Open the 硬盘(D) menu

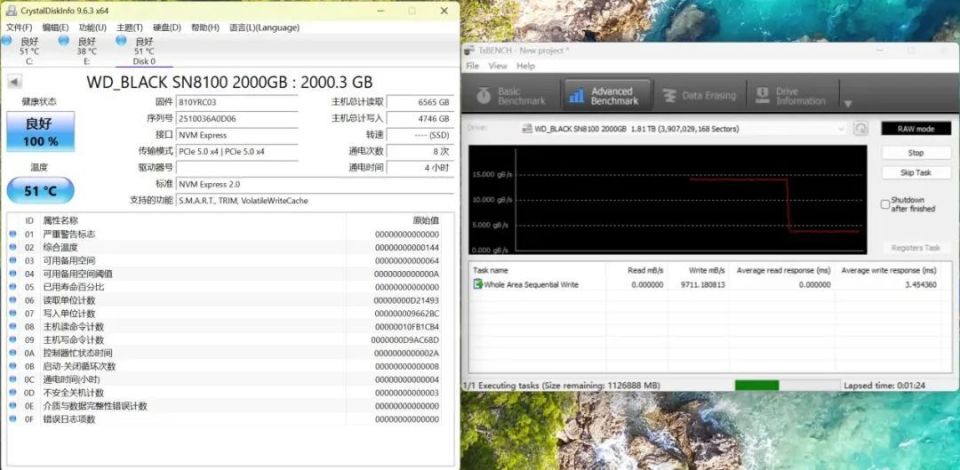pyautogui.click(x=167, y=28)
